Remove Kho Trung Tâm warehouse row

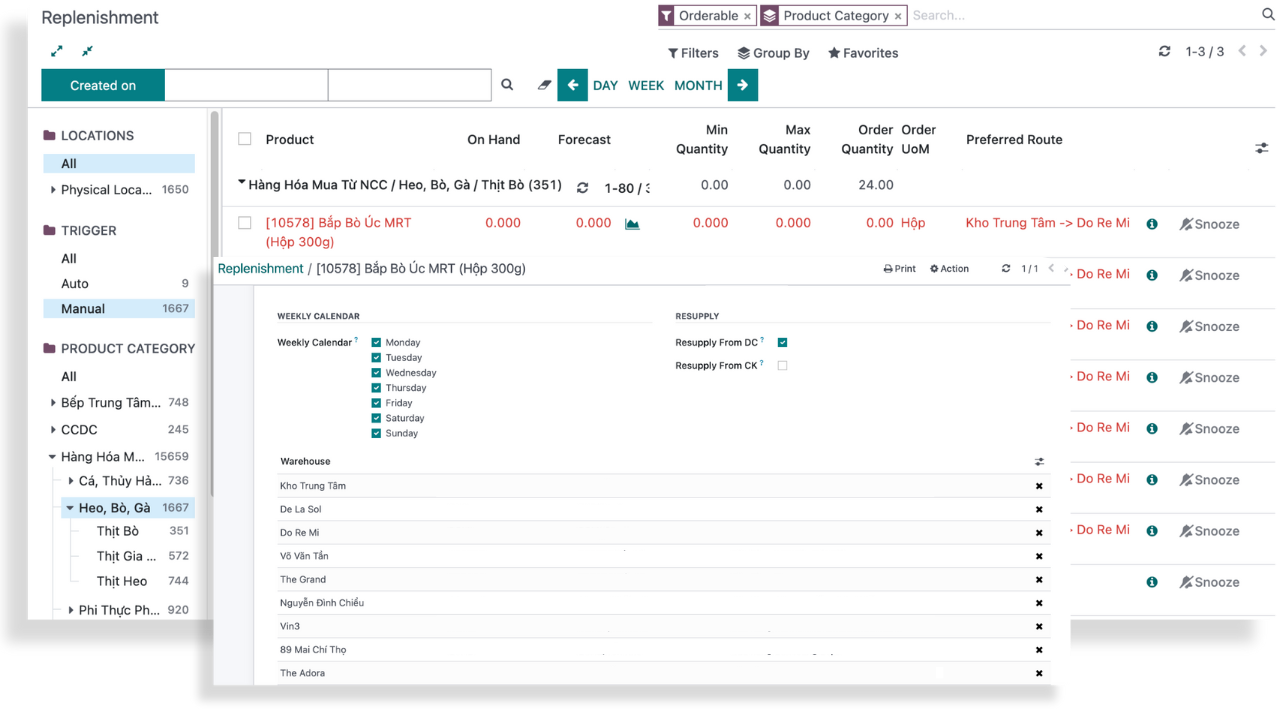coord(1039,486)
